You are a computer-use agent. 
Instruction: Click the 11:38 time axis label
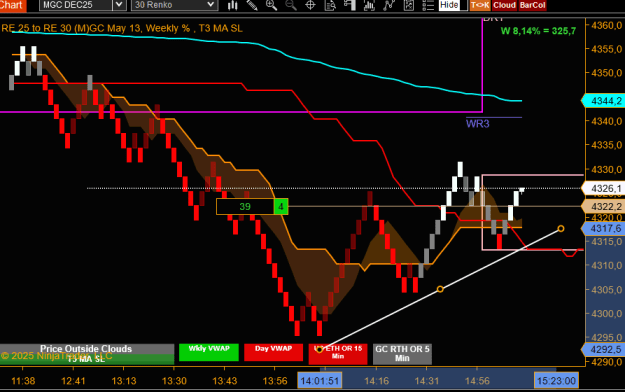point(23,381)
